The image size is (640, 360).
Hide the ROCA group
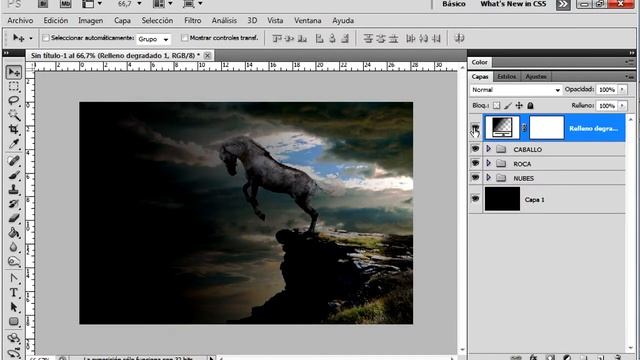point(475,163)
